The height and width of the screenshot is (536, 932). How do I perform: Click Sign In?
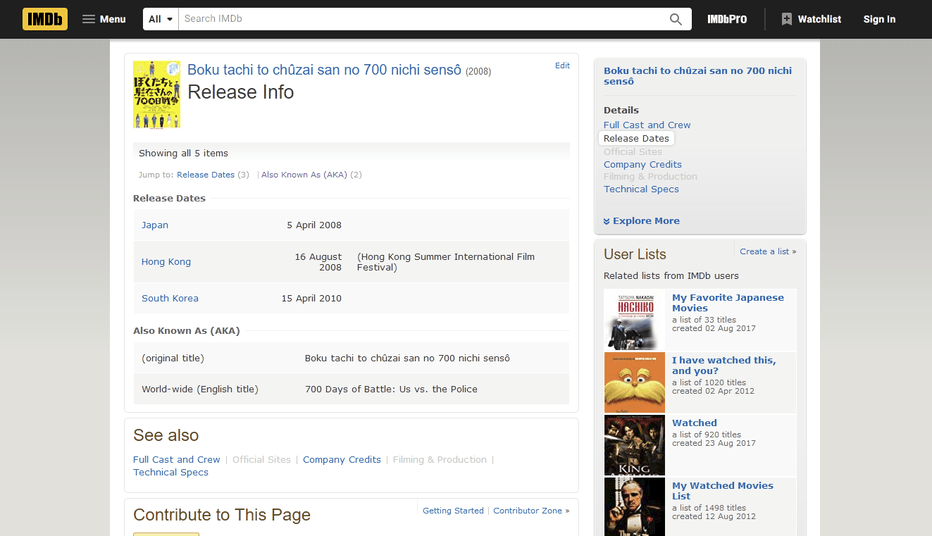879,19
